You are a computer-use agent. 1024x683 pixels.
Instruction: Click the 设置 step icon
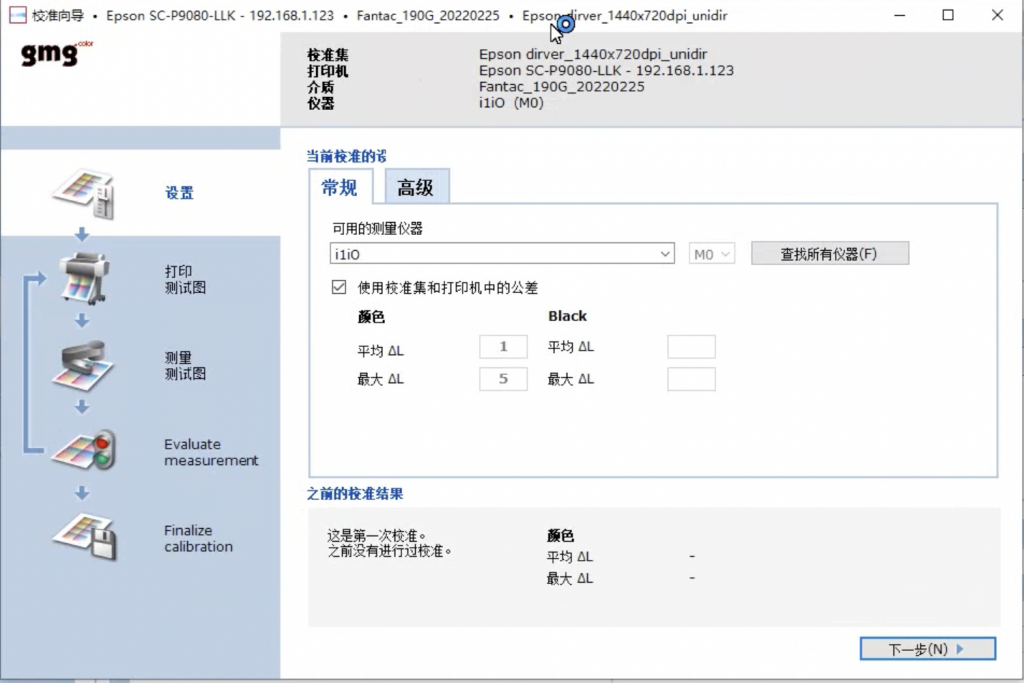84,194
